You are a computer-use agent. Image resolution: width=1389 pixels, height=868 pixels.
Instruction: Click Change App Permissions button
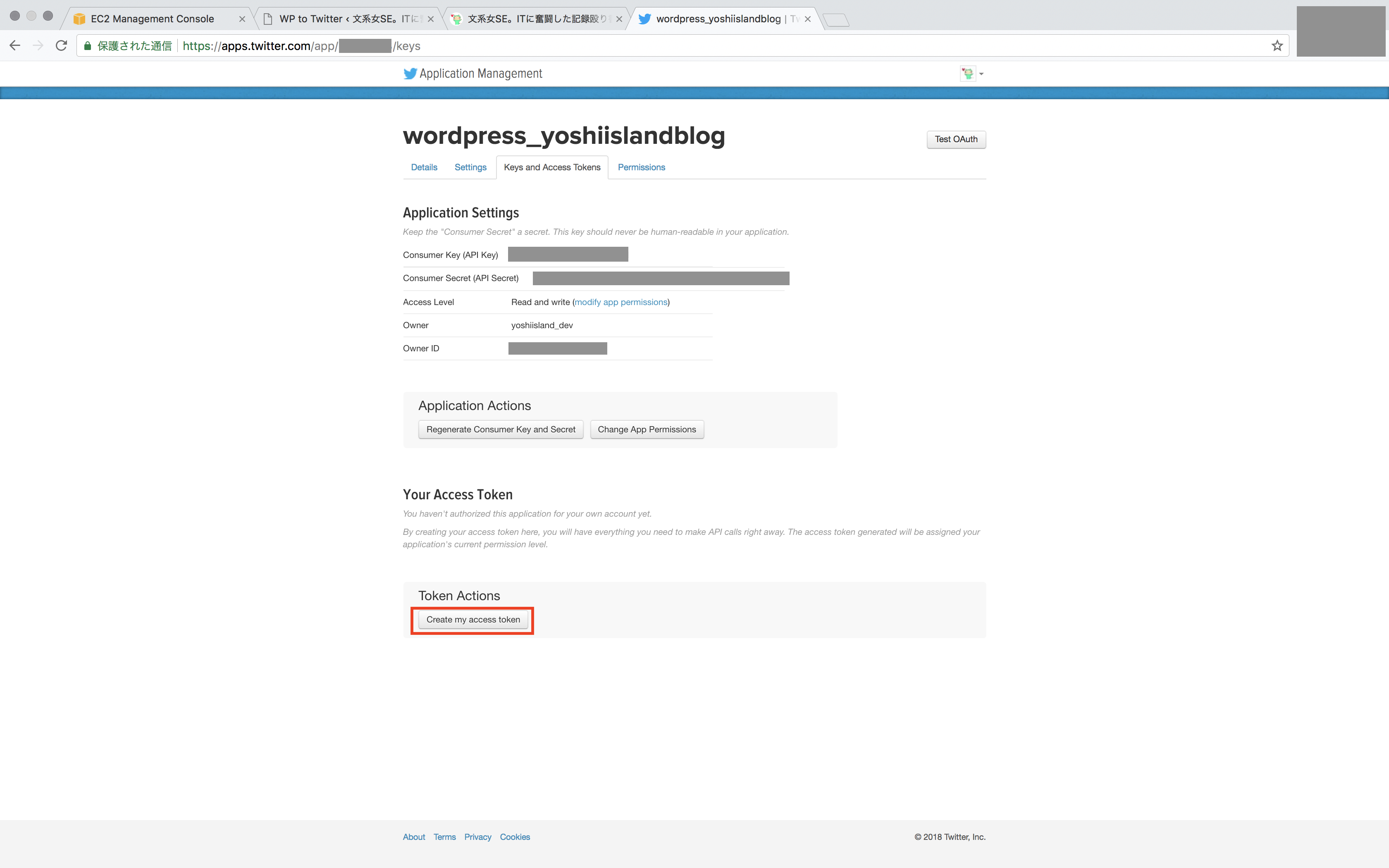point(647,429)
